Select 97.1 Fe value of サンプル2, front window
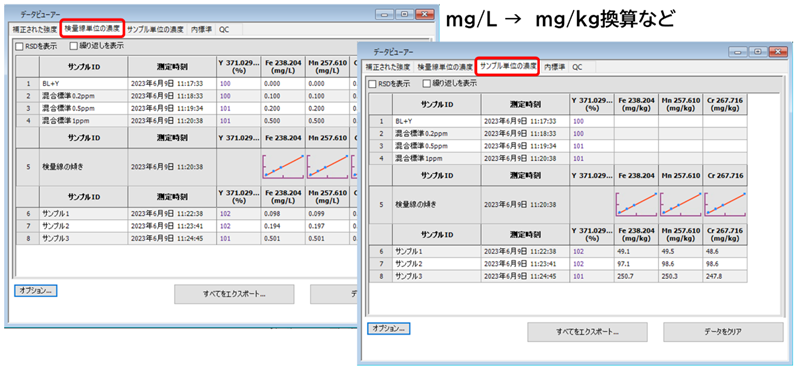The image size is (800, 372). (636, 264)
